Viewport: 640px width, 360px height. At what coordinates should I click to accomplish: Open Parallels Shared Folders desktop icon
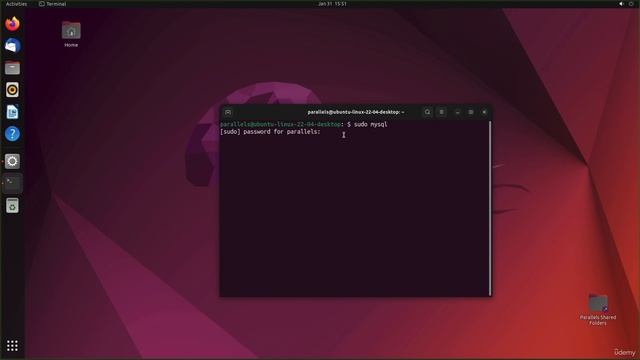598,310
